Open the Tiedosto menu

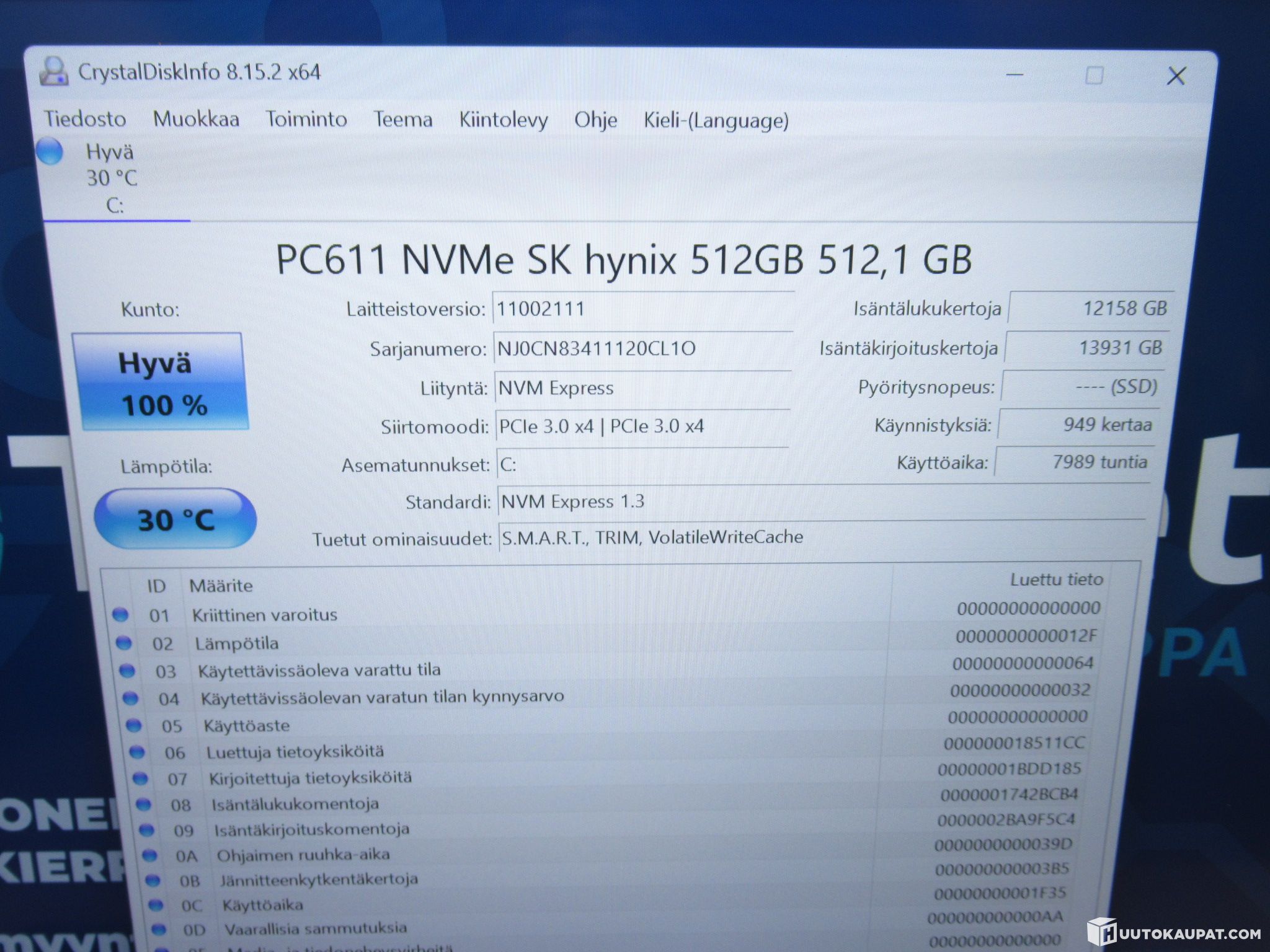85,119
